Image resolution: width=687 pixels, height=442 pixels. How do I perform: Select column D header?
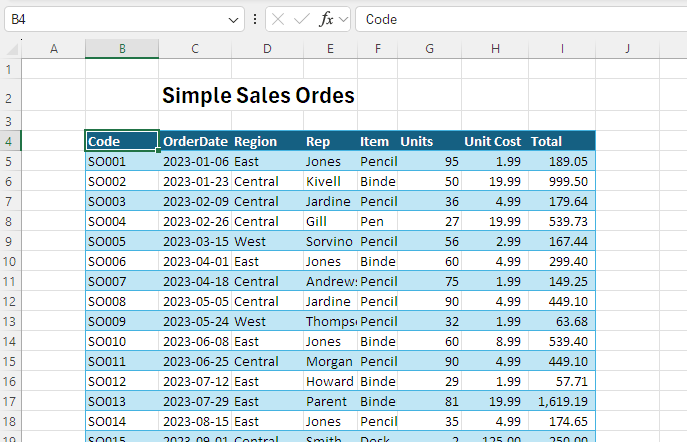pos(267,49)
